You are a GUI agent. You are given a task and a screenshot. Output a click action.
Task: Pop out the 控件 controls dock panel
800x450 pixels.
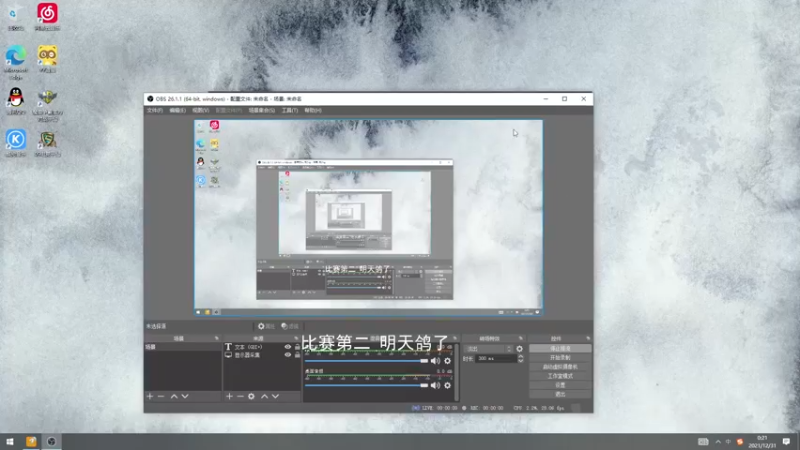tap(588, 338)
